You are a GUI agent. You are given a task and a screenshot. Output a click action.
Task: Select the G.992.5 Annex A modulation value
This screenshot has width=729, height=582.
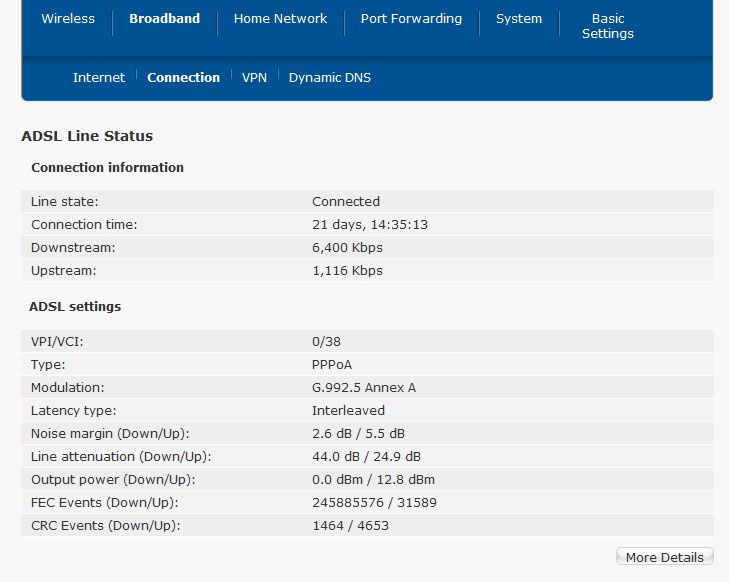[364, 387]
